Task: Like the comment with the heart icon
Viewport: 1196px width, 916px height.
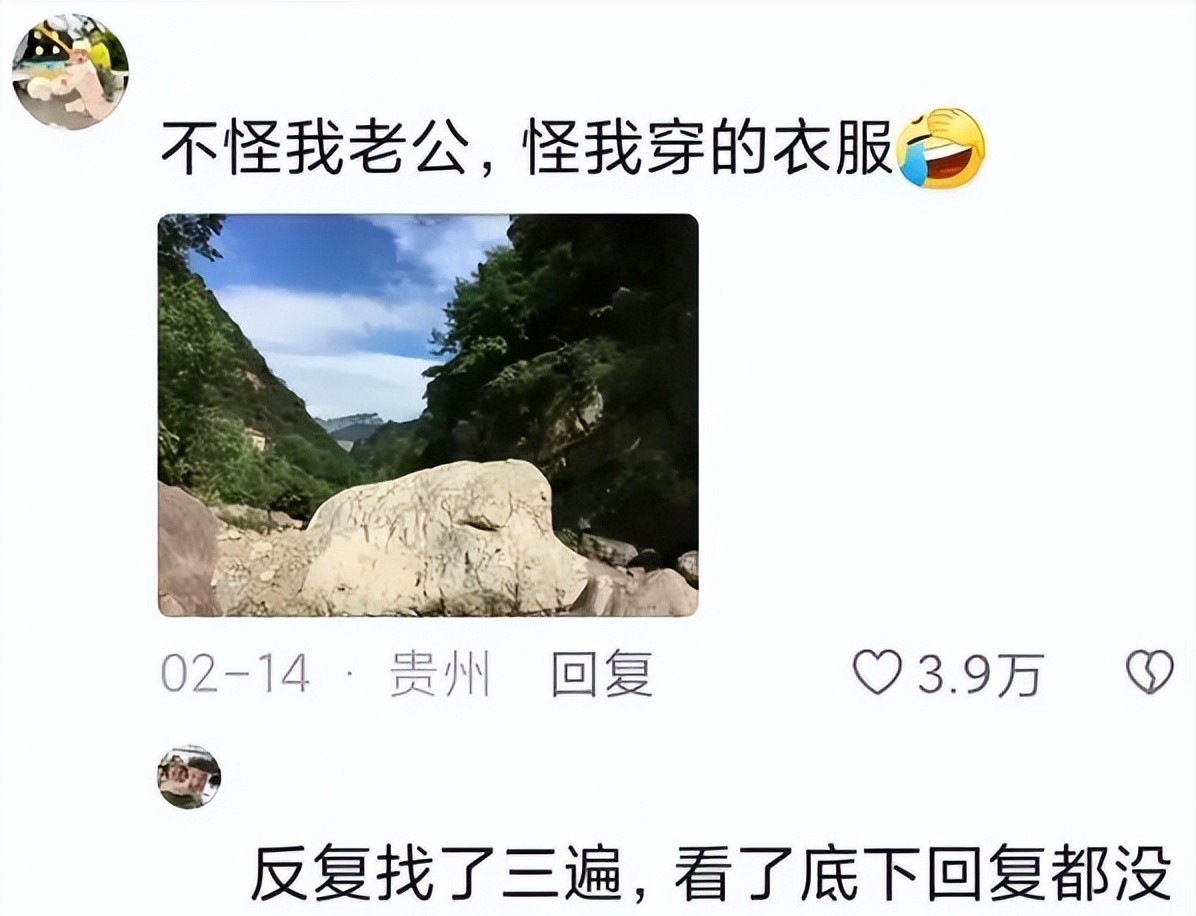Action: tap(877, 672)
